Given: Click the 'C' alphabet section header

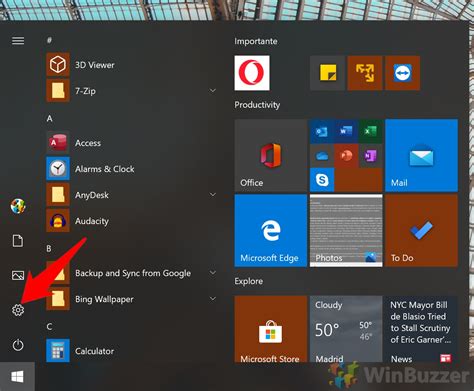Looking at the screenshot, I should click(x=49, y=326).
